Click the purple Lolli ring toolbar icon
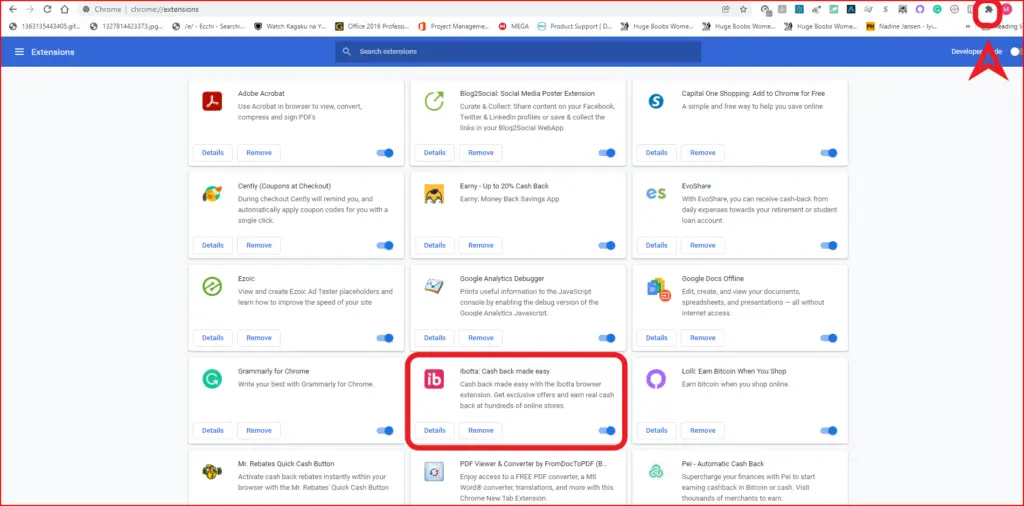1024x506 pixels. click(920, 10)
